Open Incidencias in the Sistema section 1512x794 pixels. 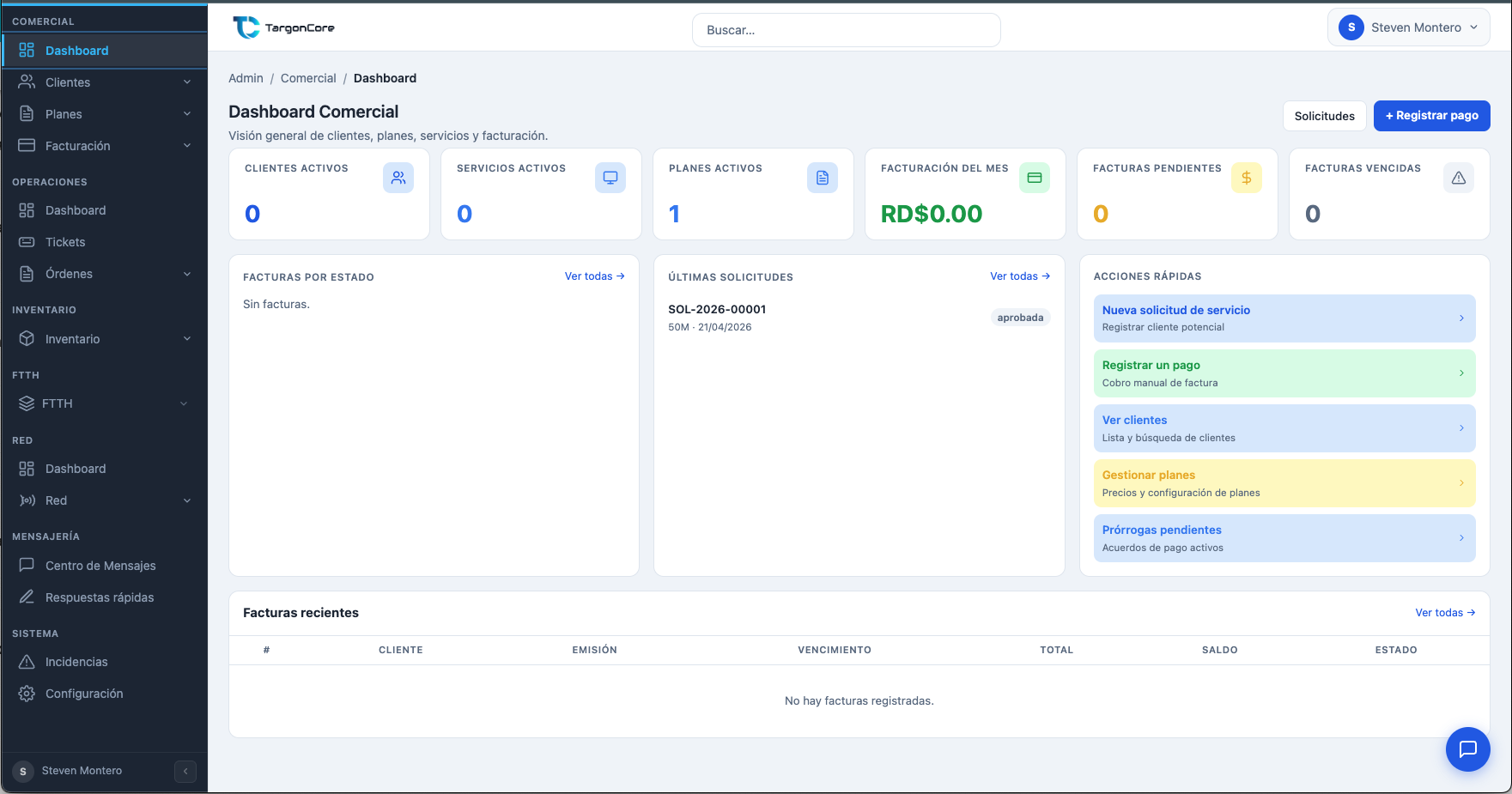tap(104, 662)
